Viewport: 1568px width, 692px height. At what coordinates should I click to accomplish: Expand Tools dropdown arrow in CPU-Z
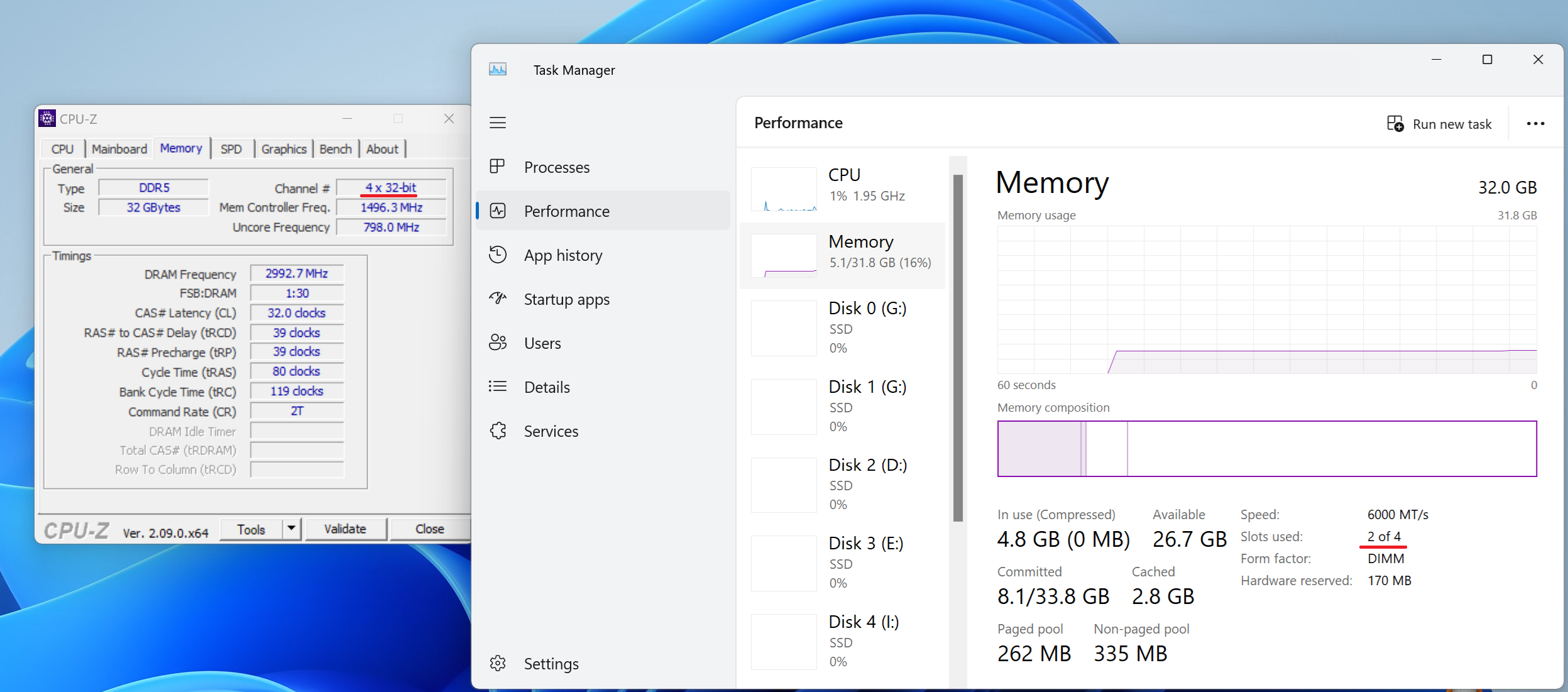[292, 529]
